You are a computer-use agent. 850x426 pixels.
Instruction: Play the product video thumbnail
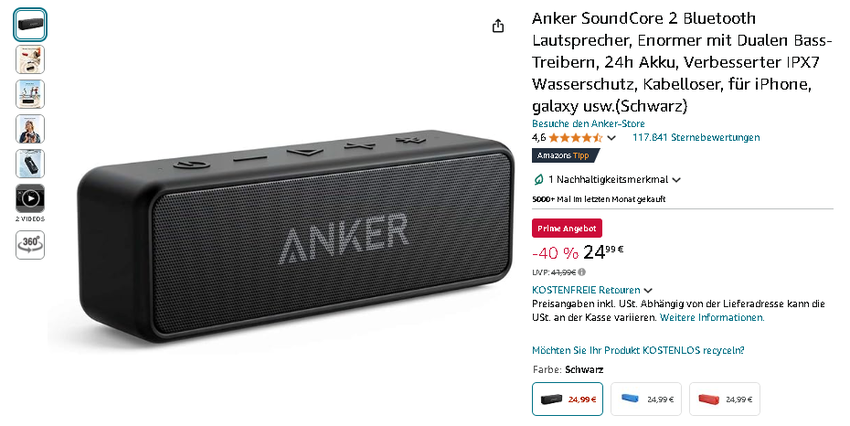coord(30,198)
